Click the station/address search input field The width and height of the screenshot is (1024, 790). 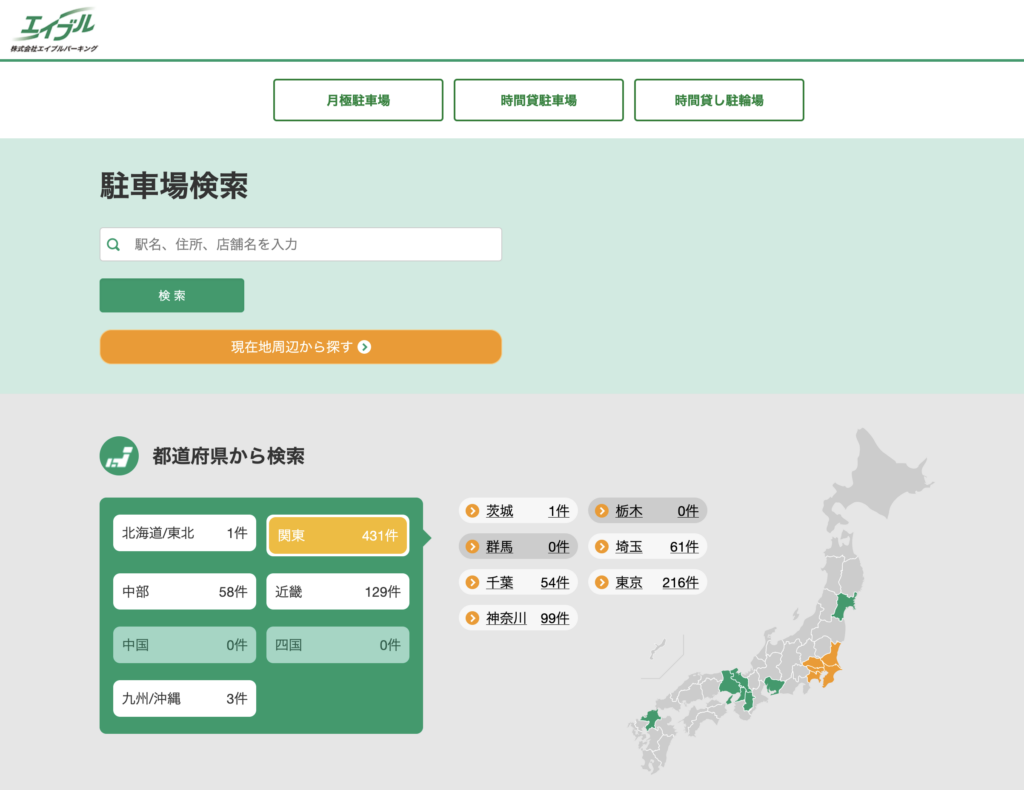tap(300, 244)
